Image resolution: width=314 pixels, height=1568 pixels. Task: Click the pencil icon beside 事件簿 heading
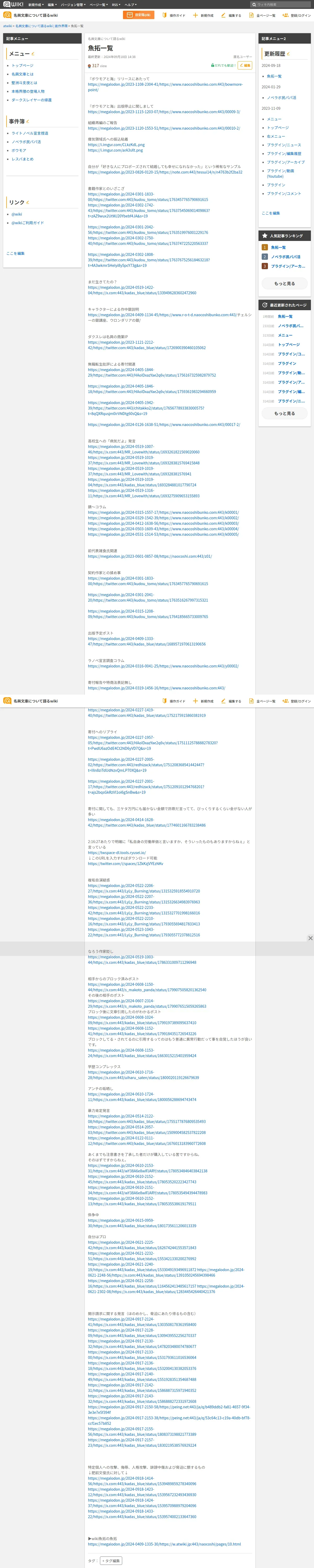27,121
